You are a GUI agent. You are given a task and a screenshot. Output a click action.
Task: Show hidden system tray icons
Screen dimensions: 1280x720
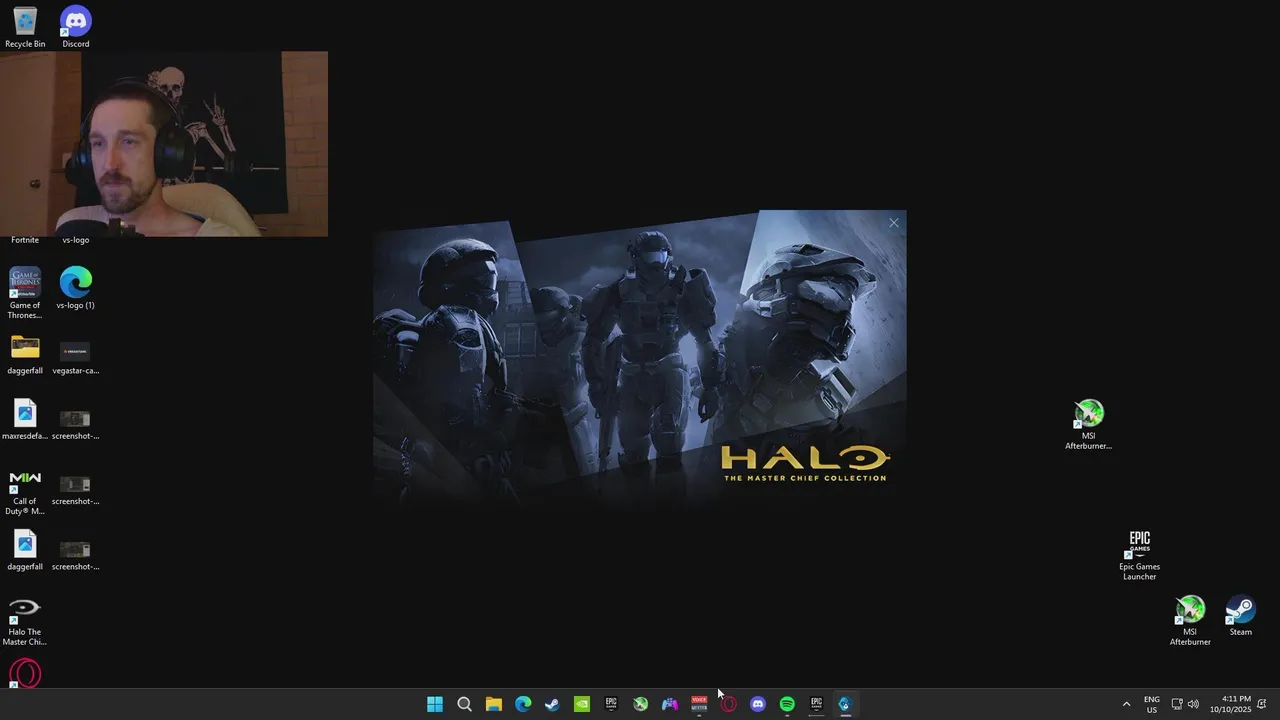pyautogui.click(x=1126, y=704)
